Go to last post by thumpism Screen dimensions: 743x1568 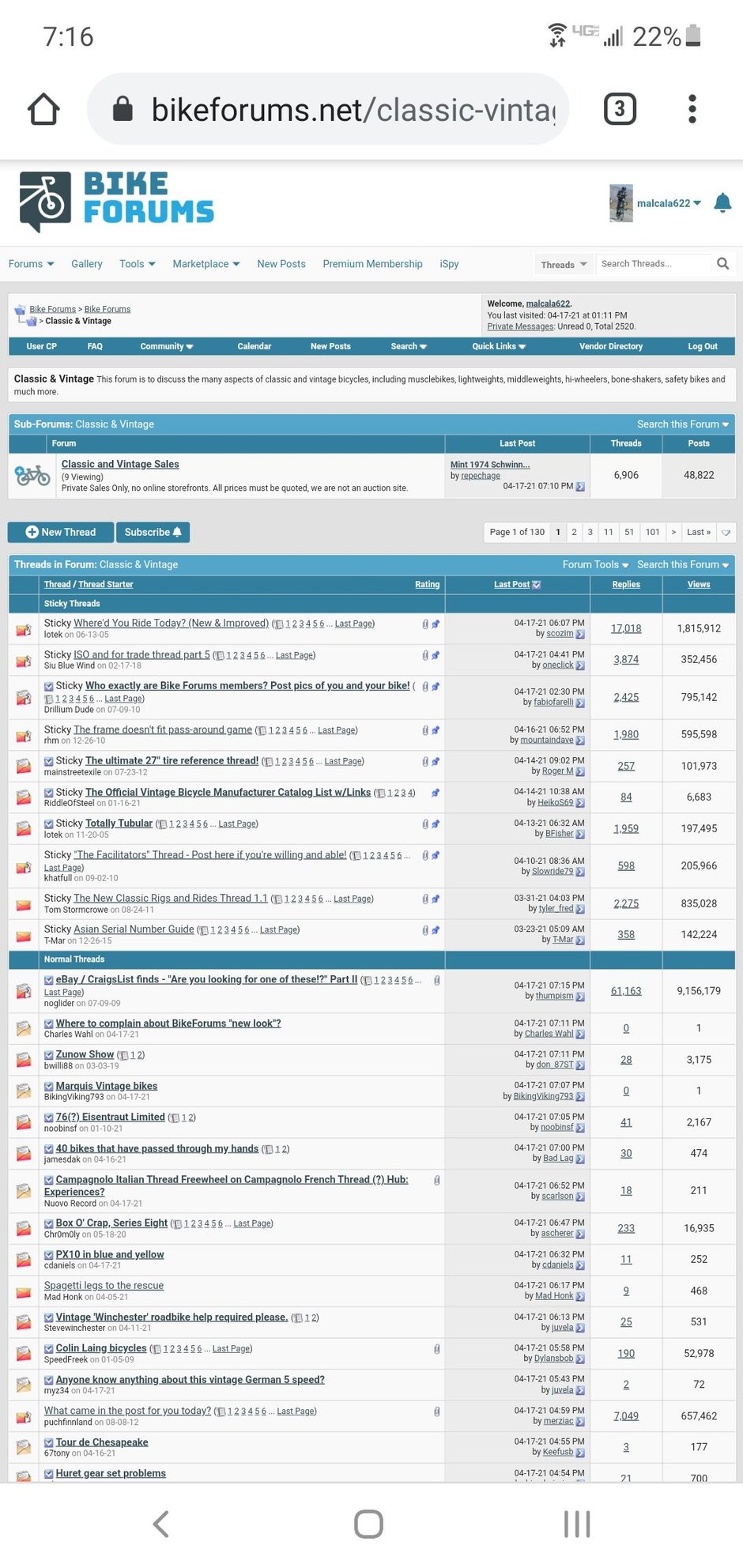(x=580, y=997)
